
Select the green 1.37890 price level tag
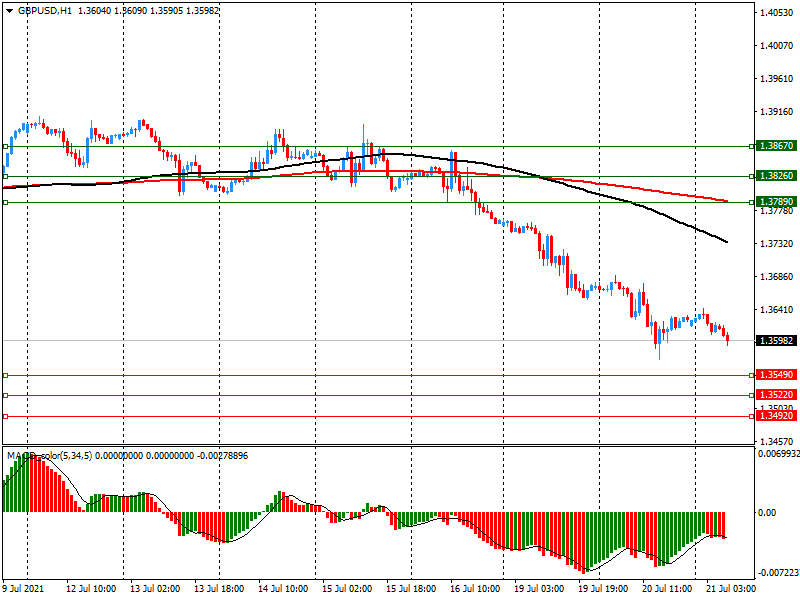coord(776,202)
